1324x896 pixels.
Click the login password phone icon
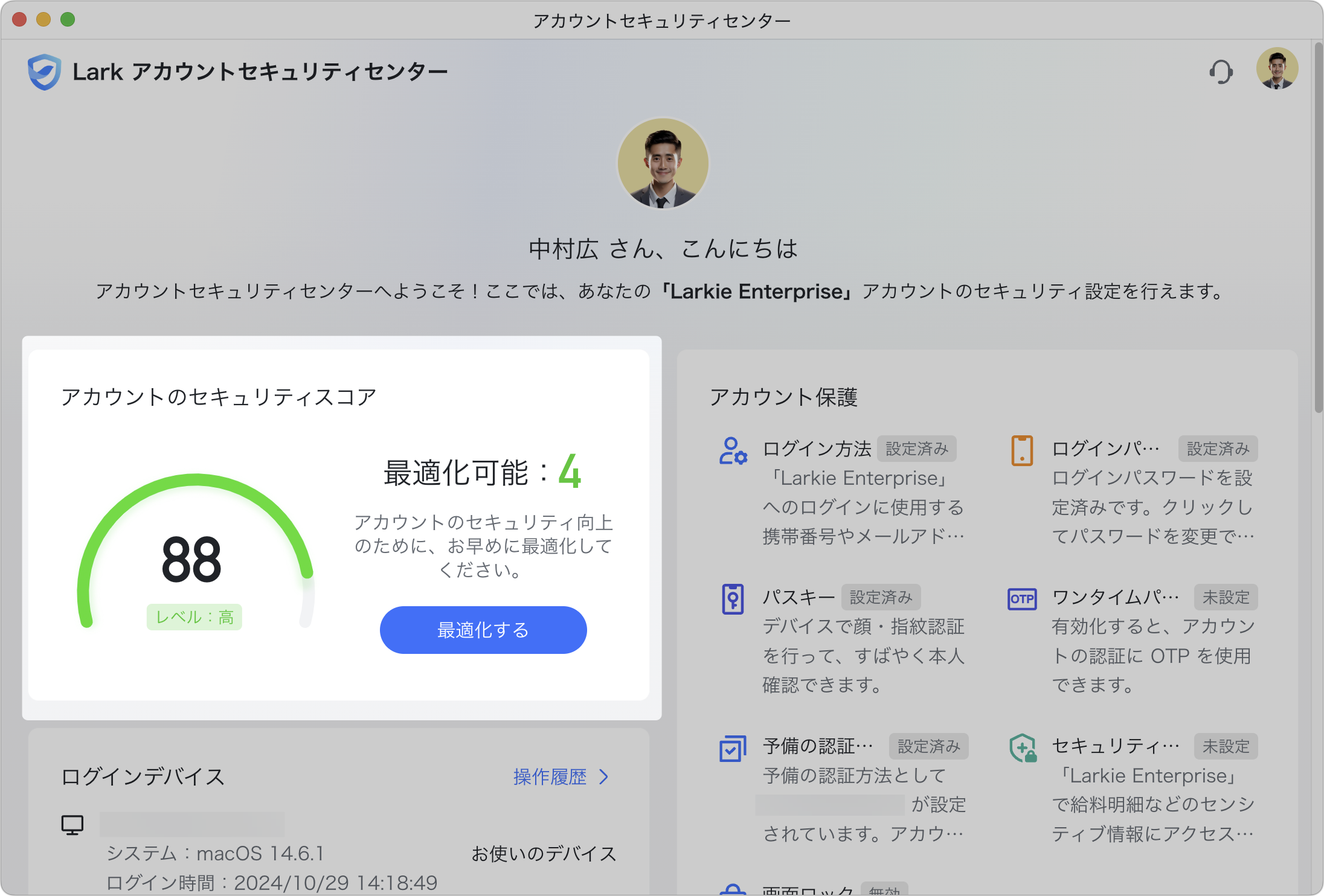click(1022, 451)
